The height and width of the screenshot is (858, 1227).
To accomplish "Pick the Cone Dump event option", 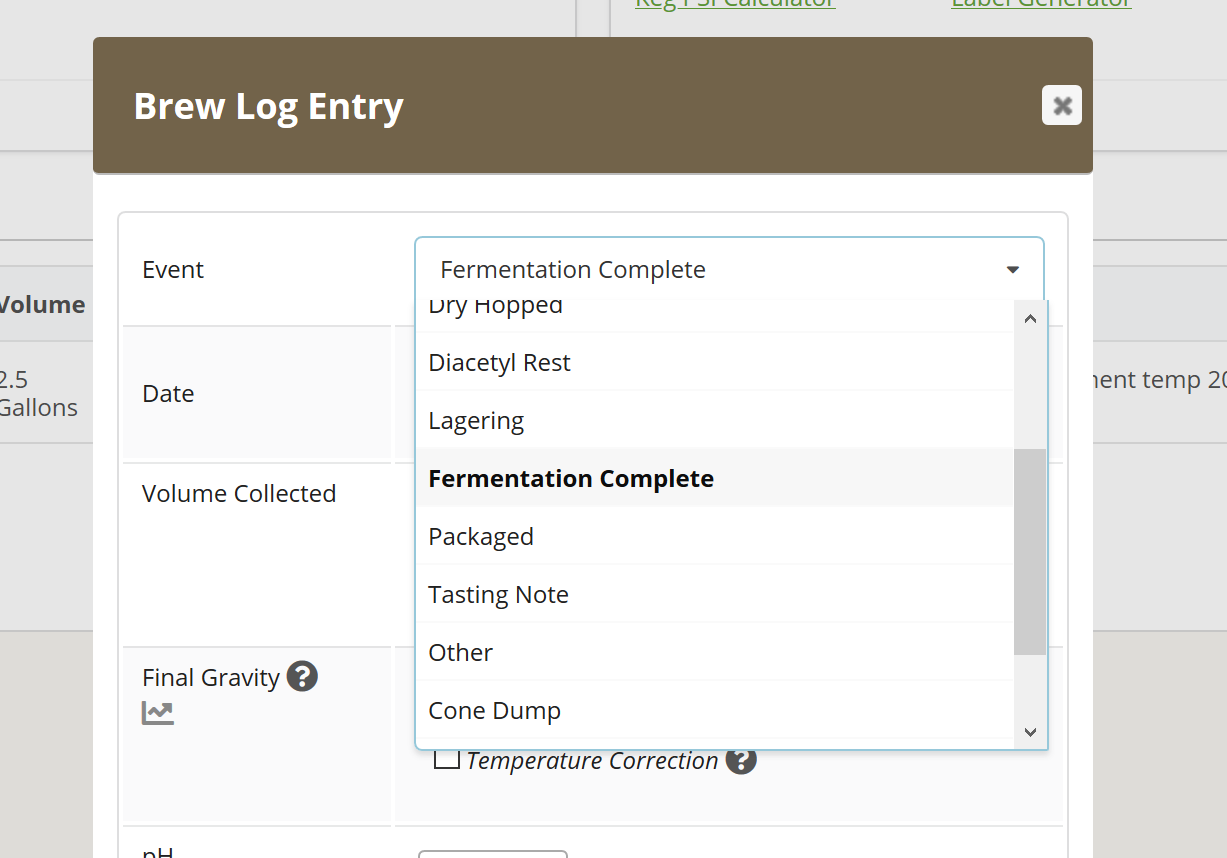I will [x=494, y=710].
